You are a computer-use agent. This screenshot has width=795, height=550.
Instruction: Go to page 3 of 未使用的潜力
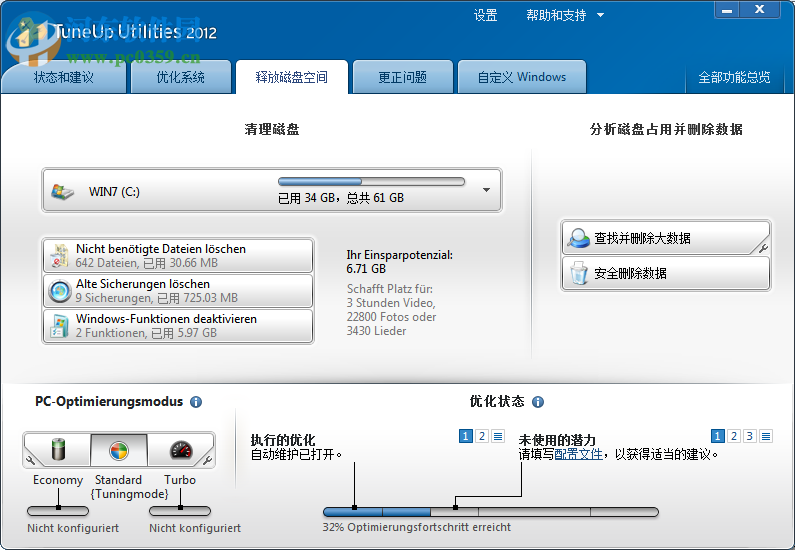pos(750,436)
